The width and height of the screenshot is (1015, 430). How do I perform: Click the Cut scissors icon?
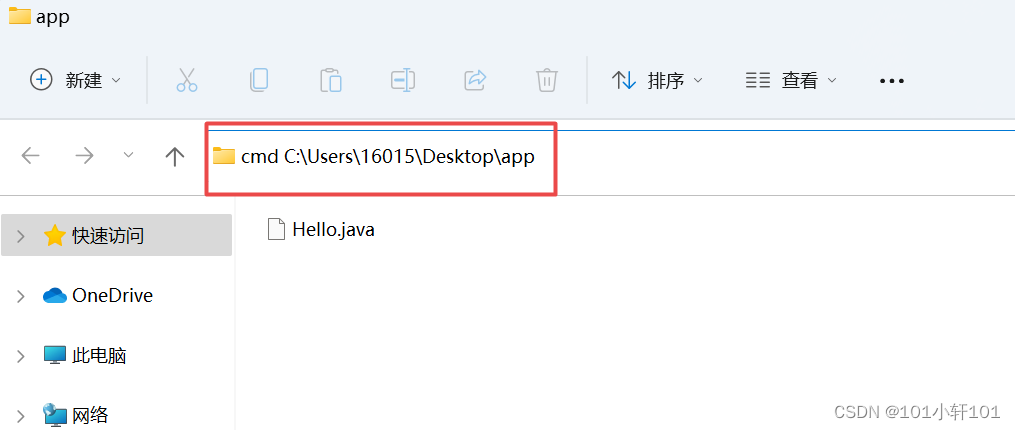[187, 80]
